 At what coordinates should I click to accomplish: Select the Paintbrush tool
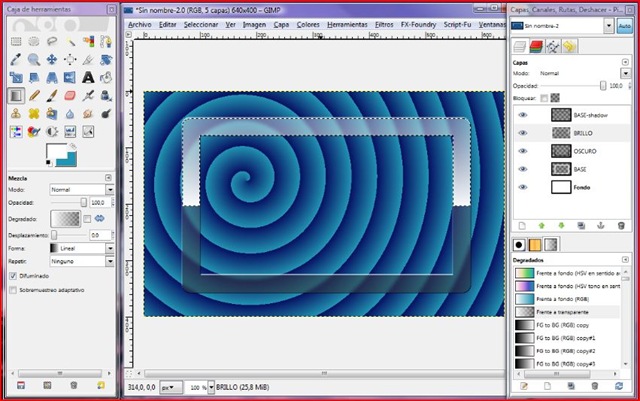coord(52,96)
